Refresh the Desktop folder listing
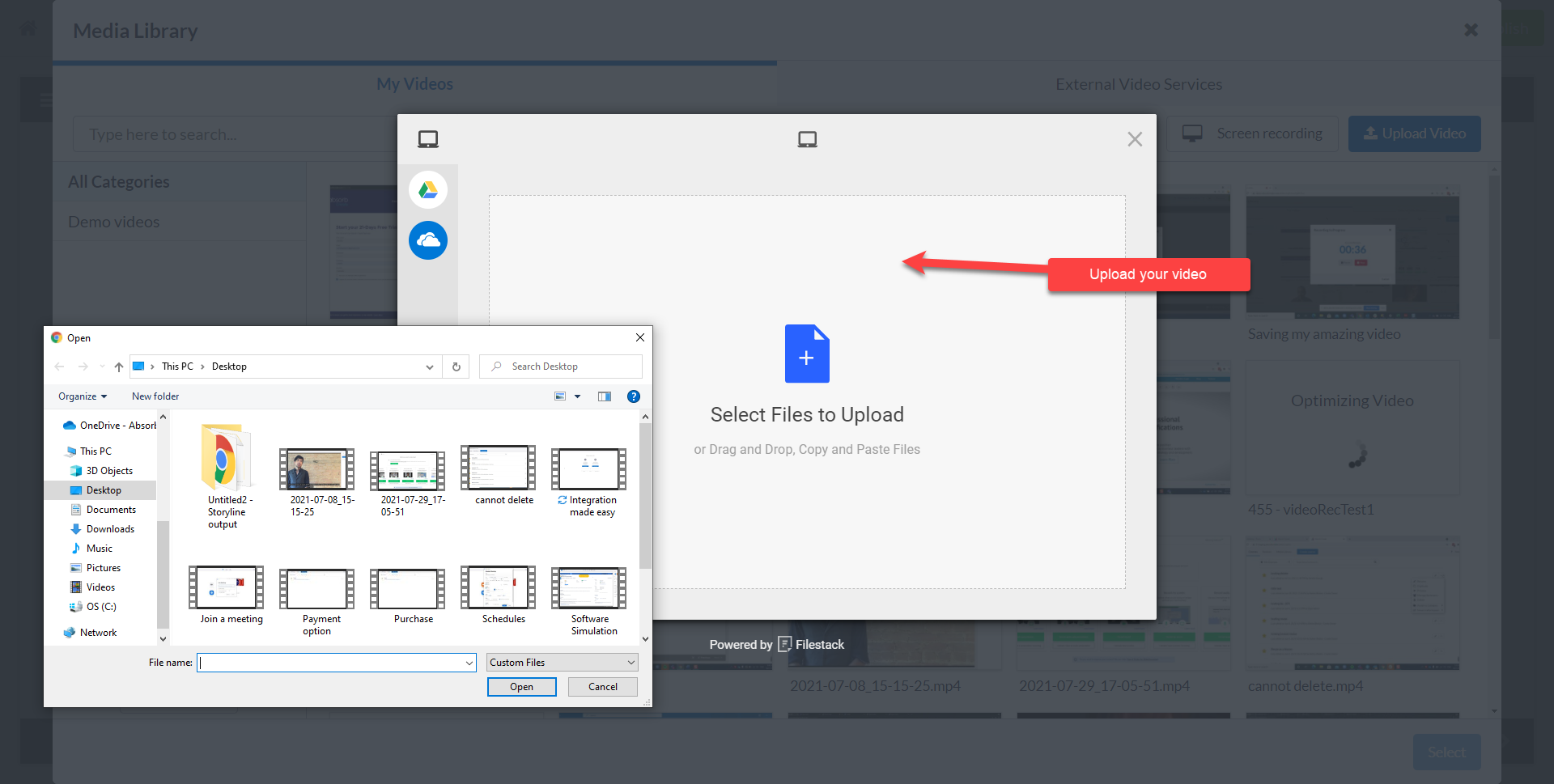The height and width of the screenshot is (784, 1554). [456, 366]
